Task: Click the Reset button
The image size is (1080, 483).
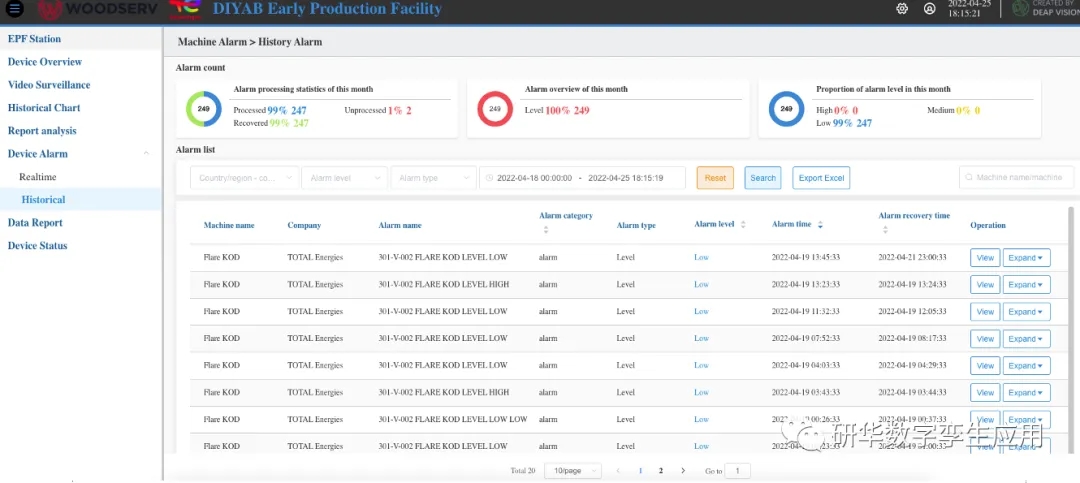Action: coord(715,178)
